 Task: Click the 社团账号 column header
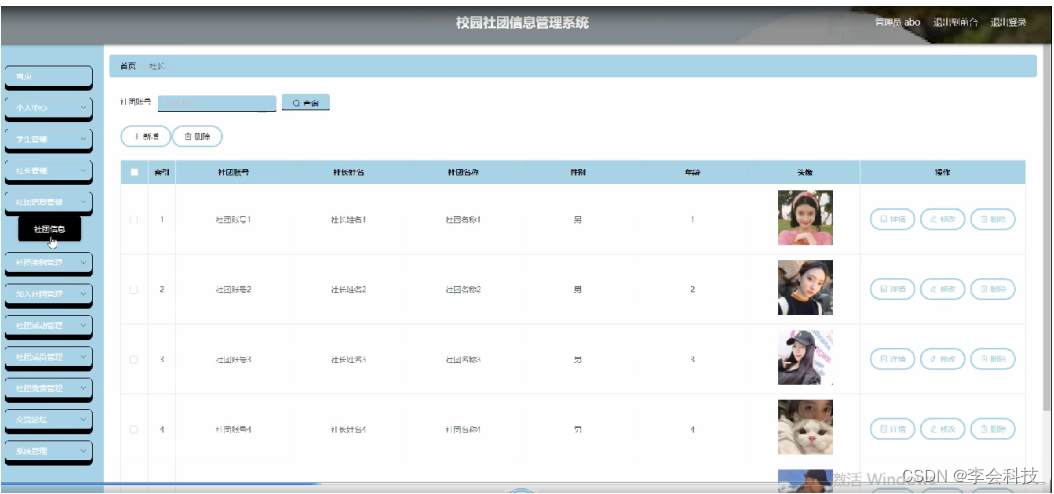pos(233,173)
